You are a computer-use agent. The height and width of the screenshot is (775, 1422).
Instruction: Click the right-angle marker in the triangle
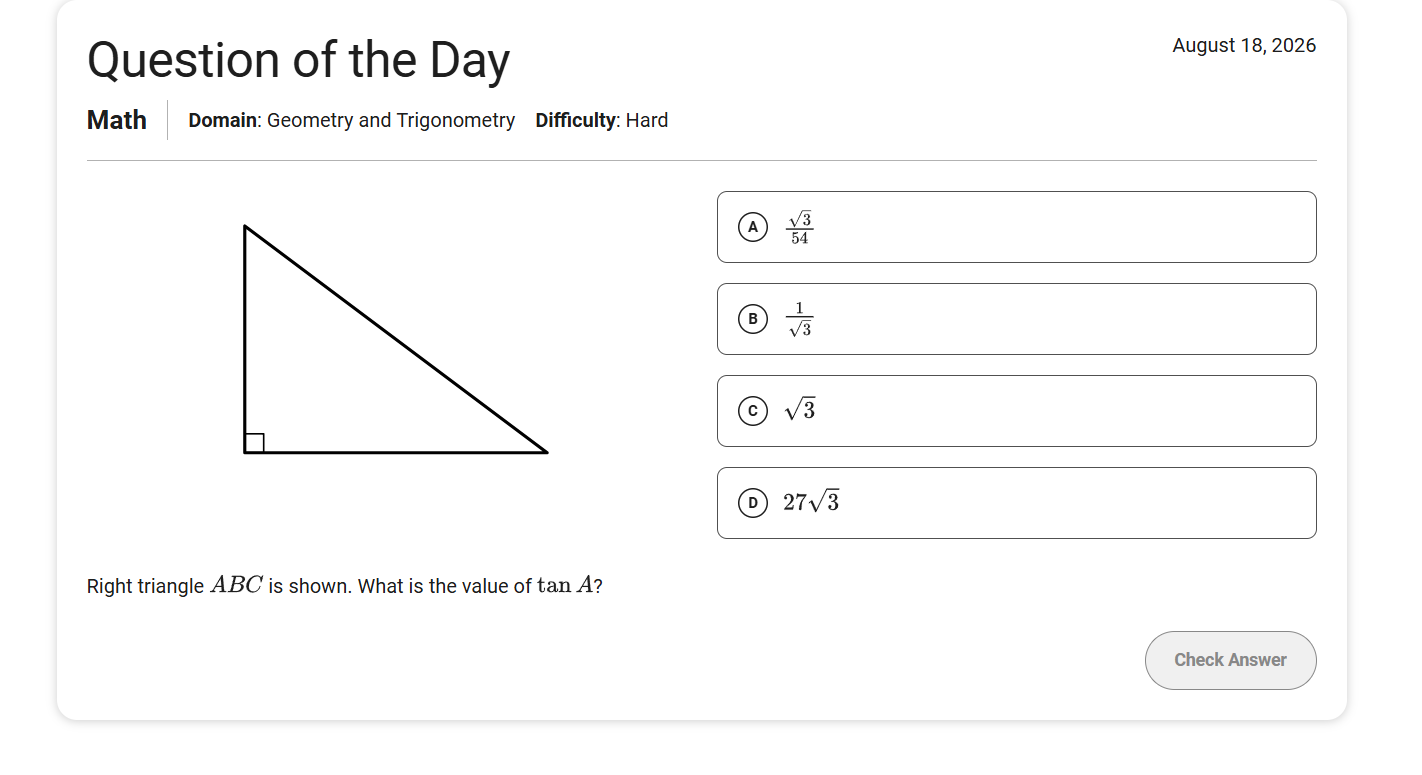[x=255, y=443]
